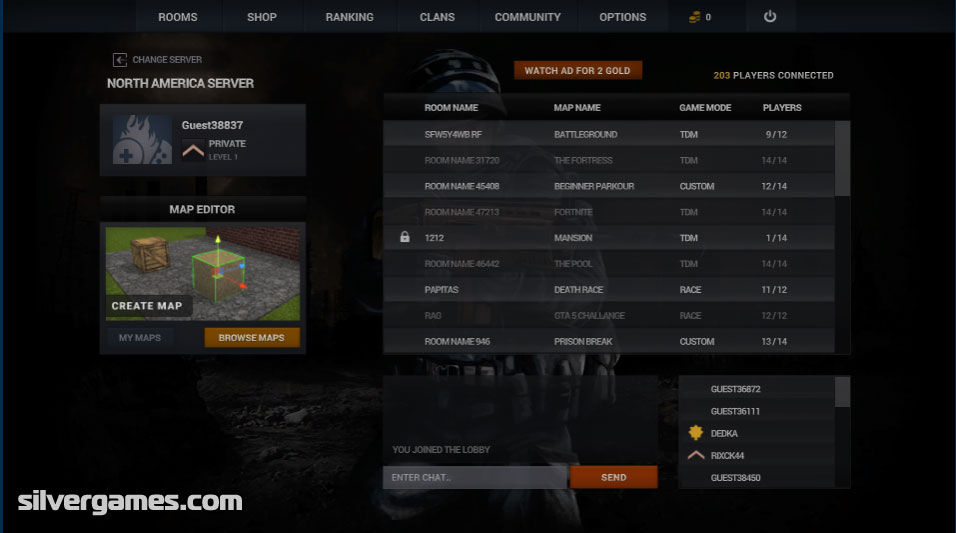Click the Change Server back-arrow icon
The height and width of the screenshot is (533, 956).
[x=120, y=60]
